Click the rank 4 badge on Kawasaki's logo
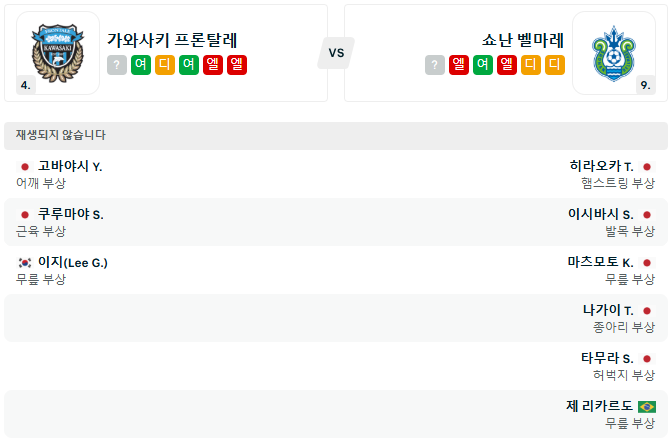 (x=26, y=86)
